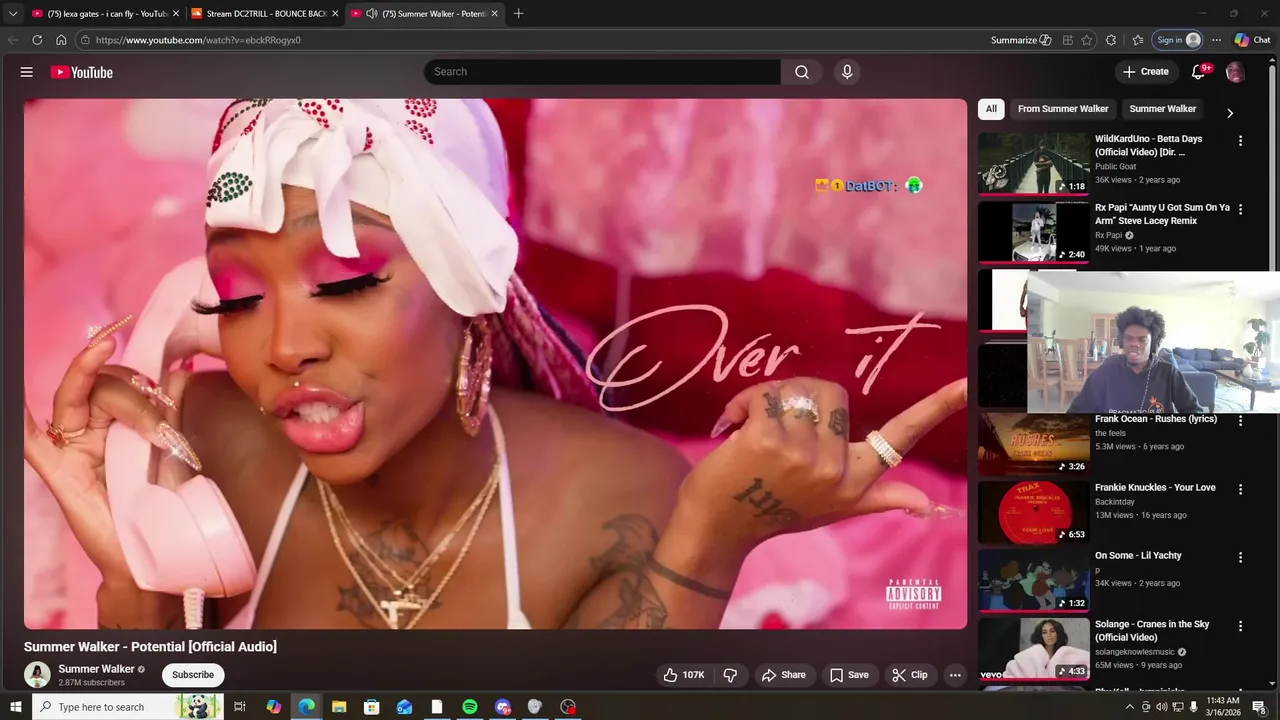The image size is (1280, 720).
Task: Add this page to favorites star
Action: [x=1087, y=40]
